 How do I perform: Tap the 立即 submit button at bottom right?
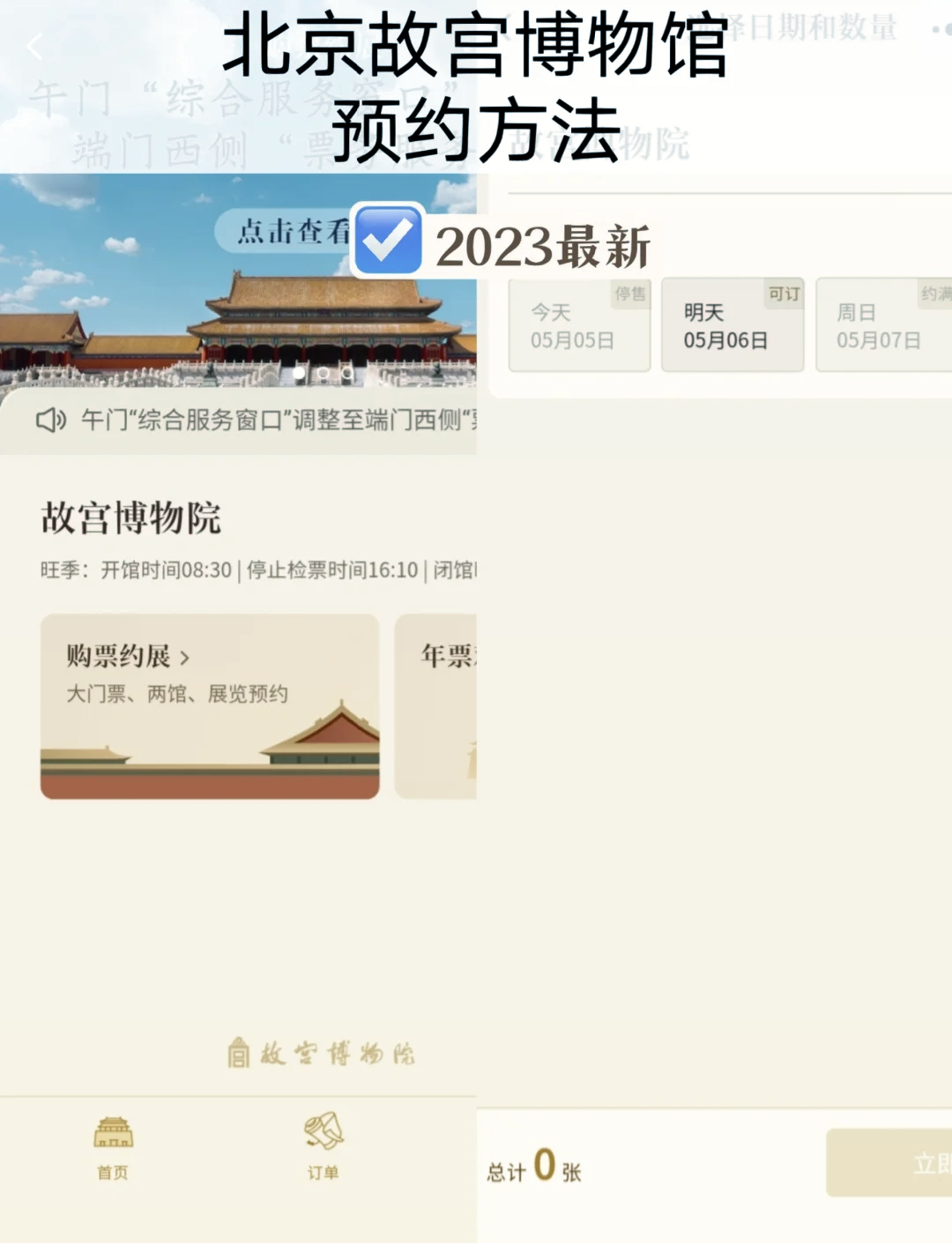(x=889, y=1163)
